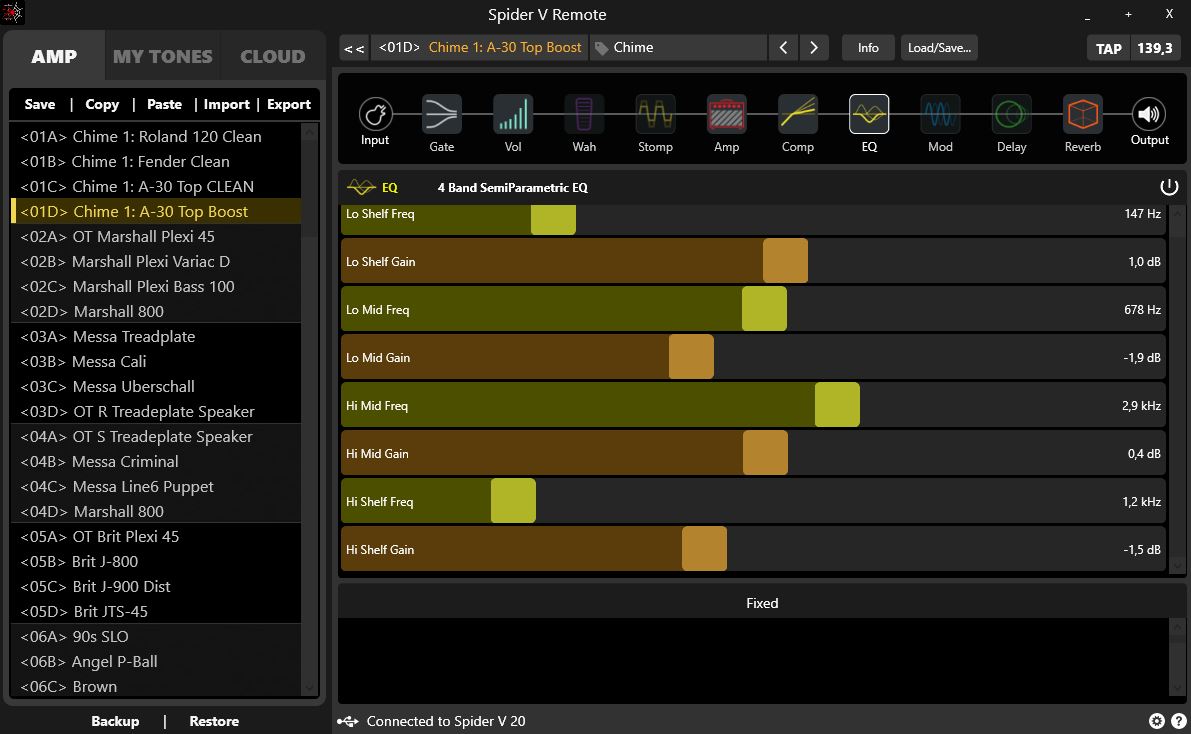Open the help question mark icon
Viewport: 1191px width, 734px height.
[x=1179, y=721]
